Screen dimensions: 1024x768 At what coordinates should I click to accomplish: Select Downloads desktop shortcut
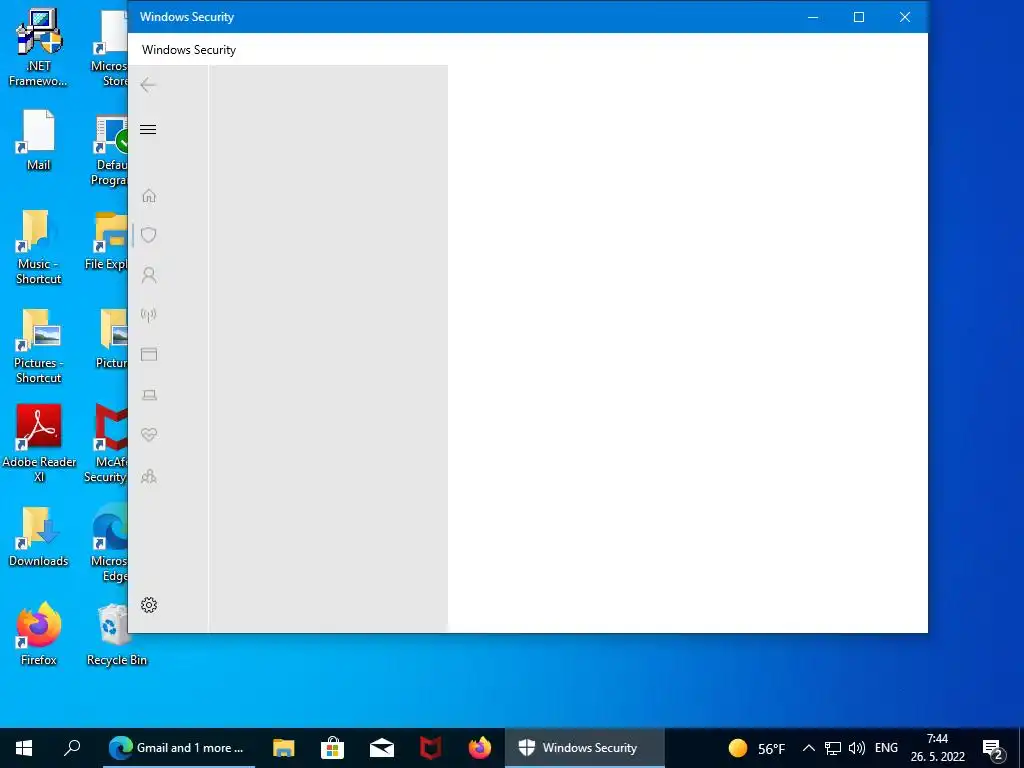[39, 537]
